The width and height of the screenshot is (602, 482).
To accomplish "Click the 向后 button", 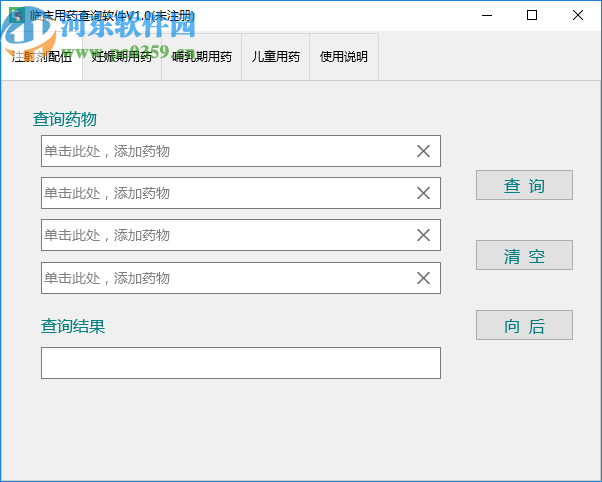I will (524, 325).
